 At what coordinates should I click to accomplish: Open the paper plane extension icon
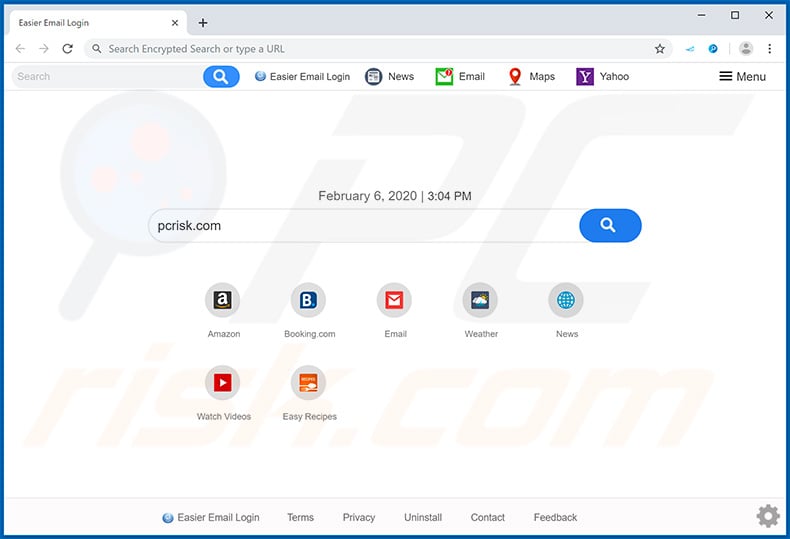690,49
